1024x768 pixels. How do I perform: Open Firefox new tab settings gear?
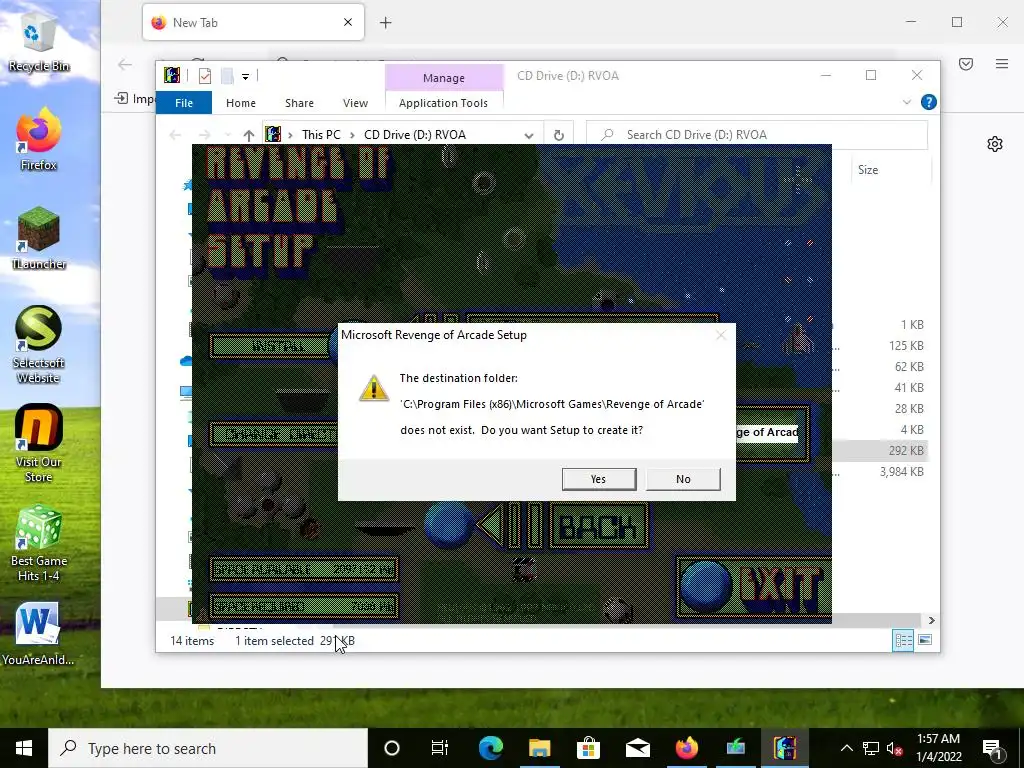click(x=995, y=144)
